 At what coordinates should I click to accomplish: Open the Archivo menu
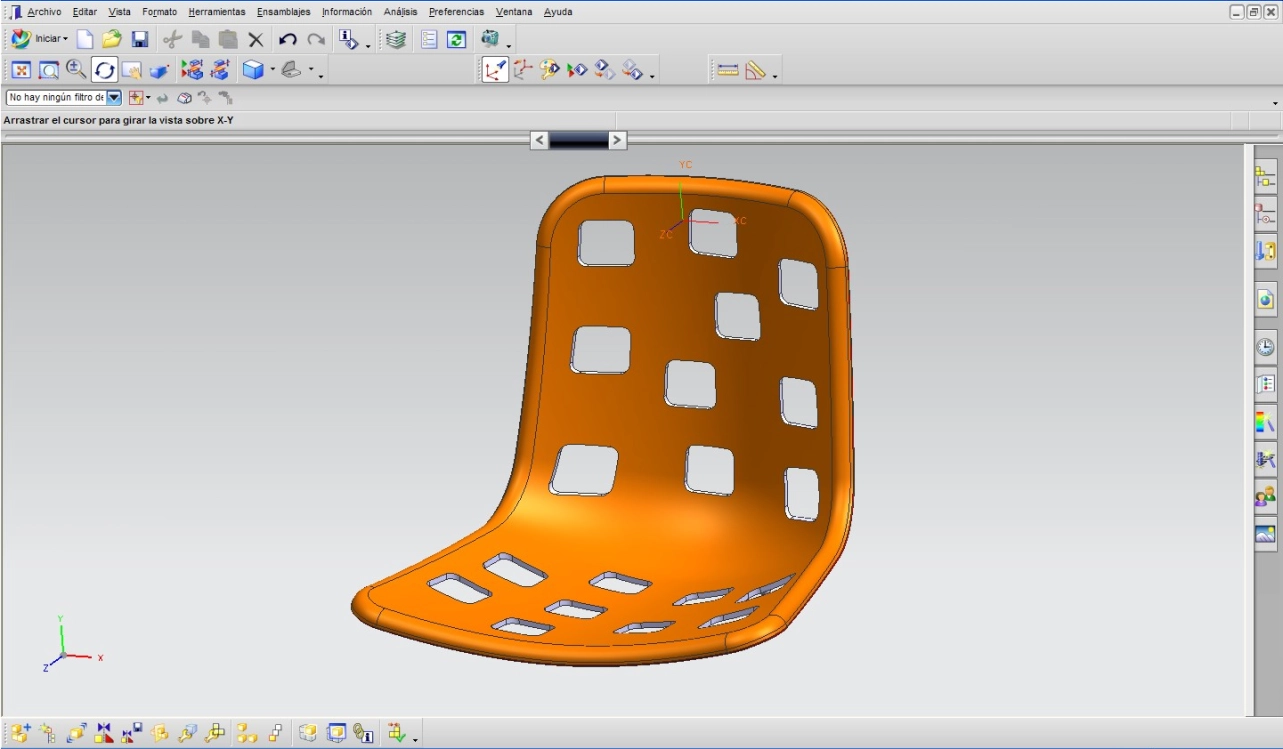(x=44, y=12)
